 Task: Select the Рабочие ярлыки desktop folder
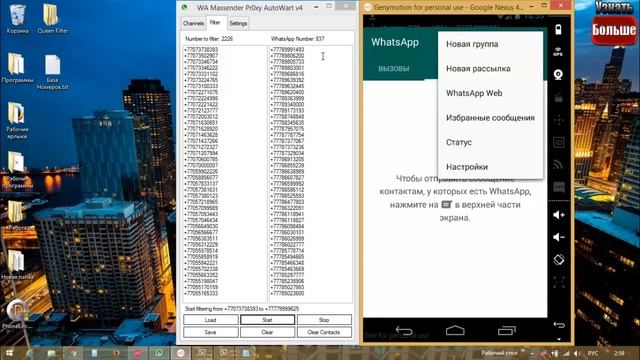(17, 120)
